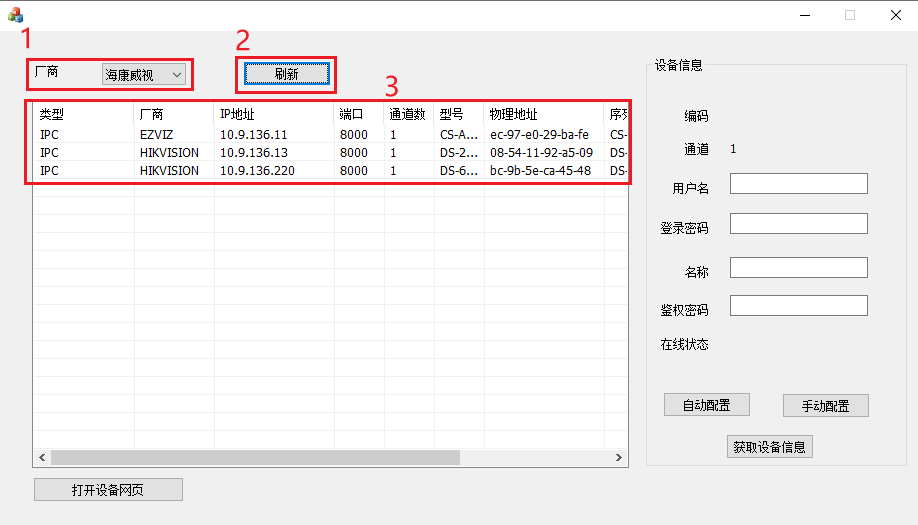Click the DS-2... model cell
The image size is (918, 525).
459,153
